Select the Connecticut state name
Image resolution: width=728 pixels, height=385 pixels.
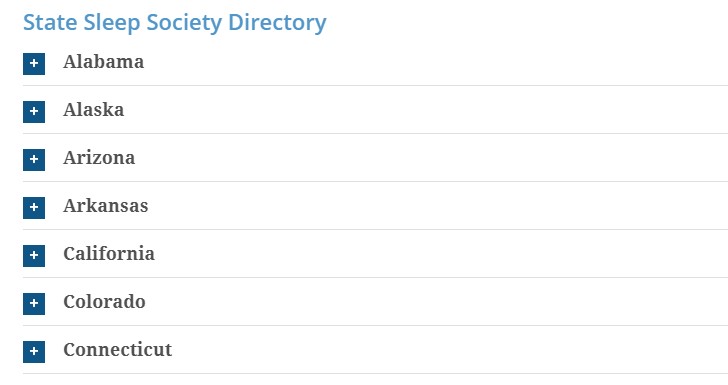pyautogui.click(x=118, y=350)
